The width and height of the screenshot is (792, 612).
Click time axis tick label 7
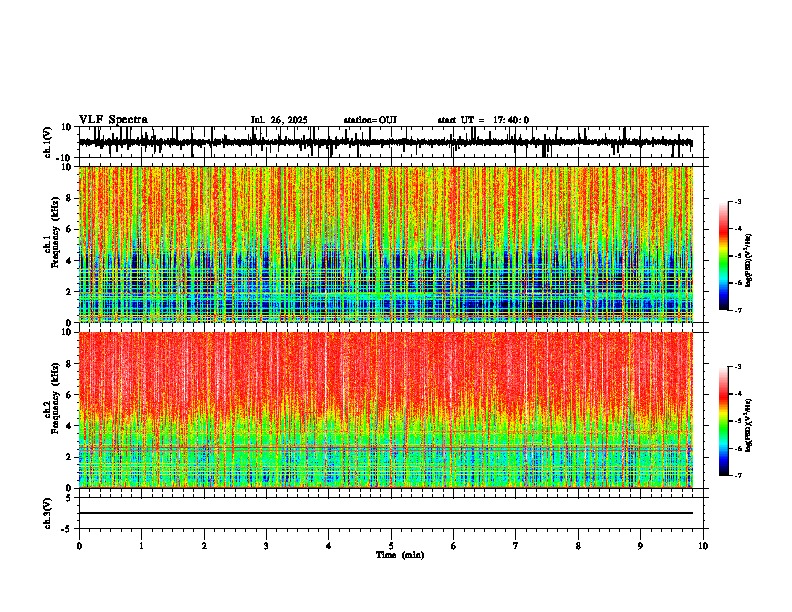(516, 546)
